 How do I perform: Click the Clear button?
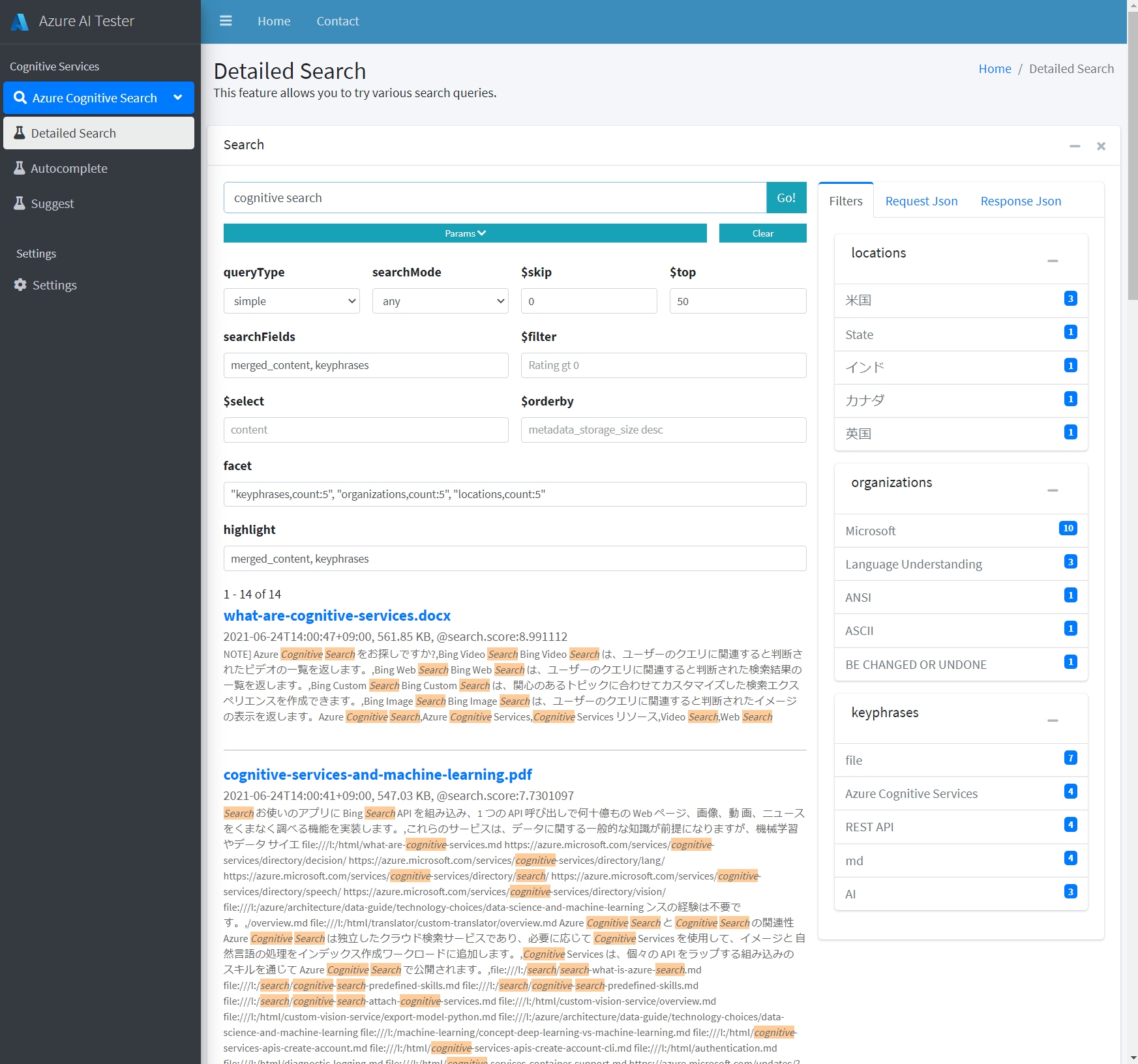(763, 233)
